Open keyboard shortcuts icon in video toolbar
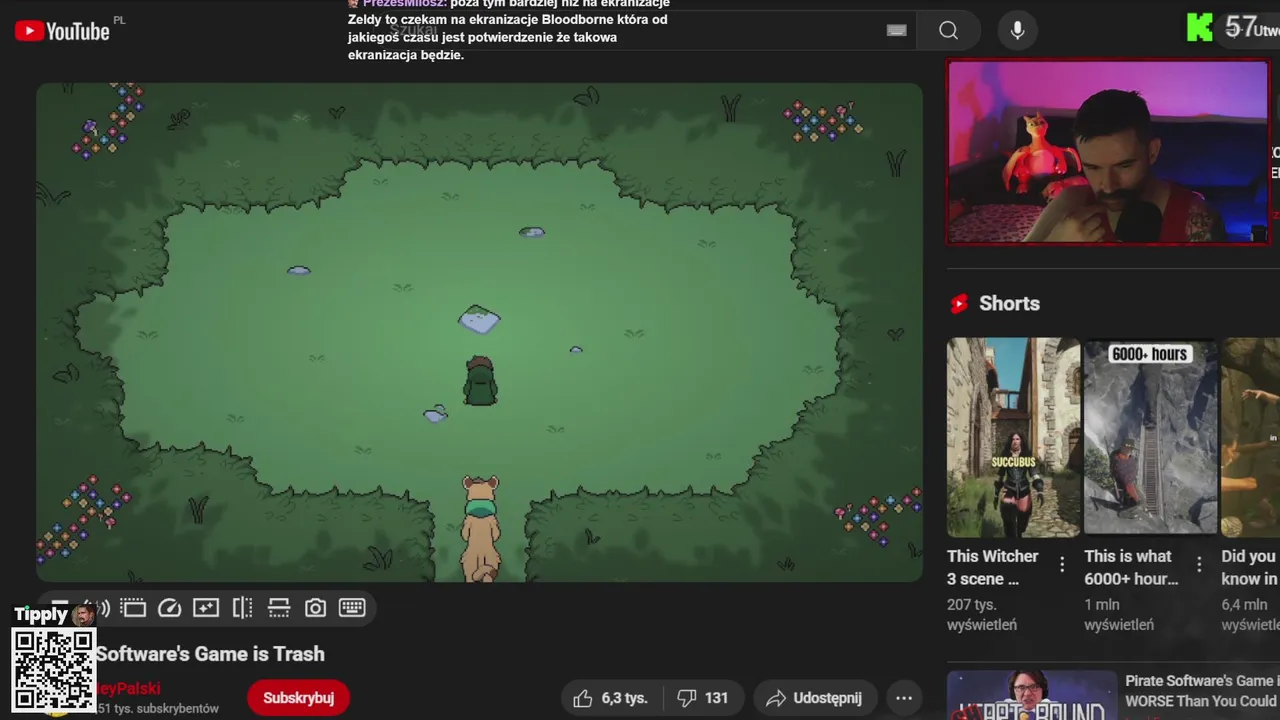Viewport: 1280px width, 720px height. [352, 608]
